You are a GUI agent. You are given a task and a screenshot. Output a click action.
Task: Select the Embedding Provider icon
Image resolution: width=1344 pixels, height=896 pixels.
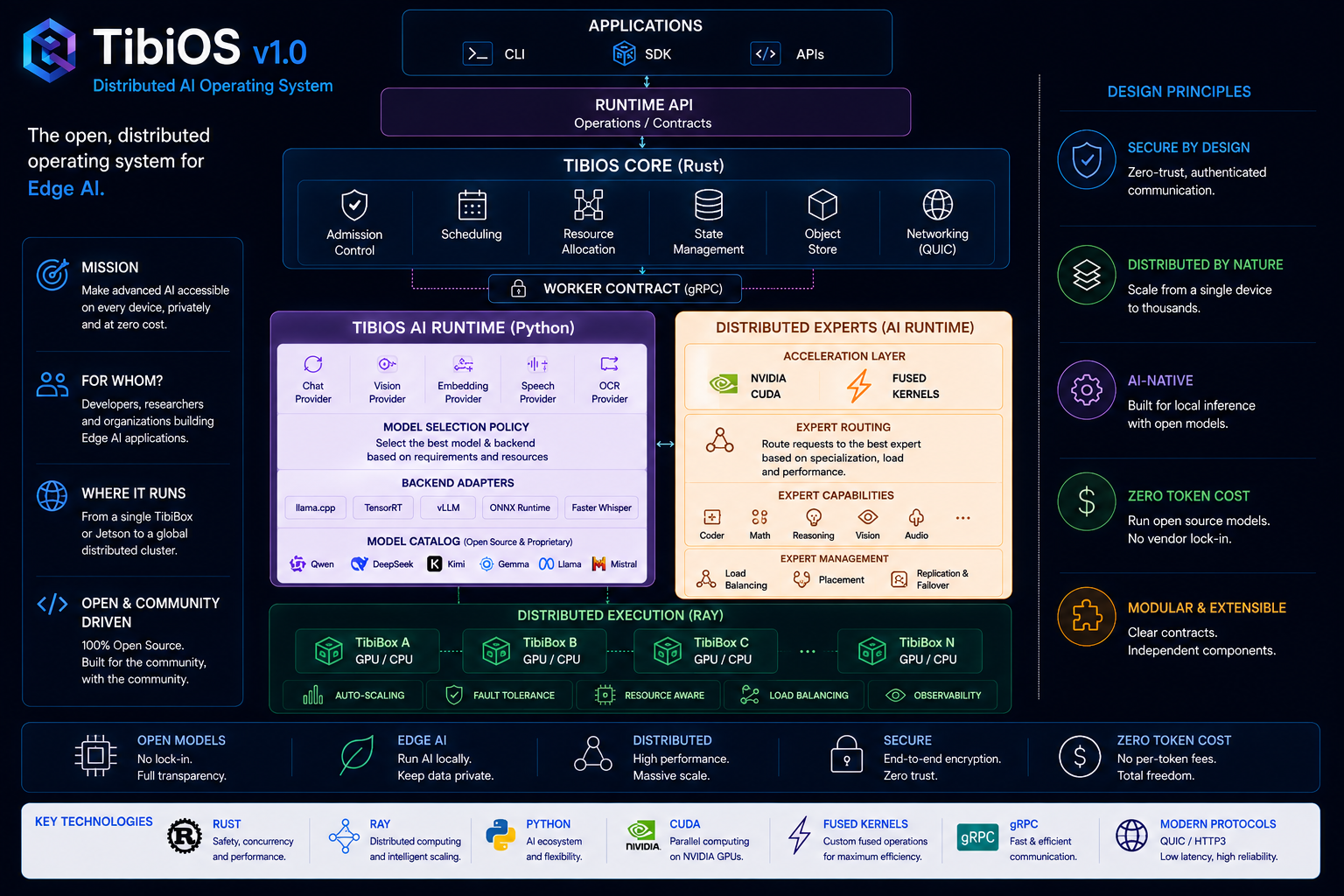[463, 364]
